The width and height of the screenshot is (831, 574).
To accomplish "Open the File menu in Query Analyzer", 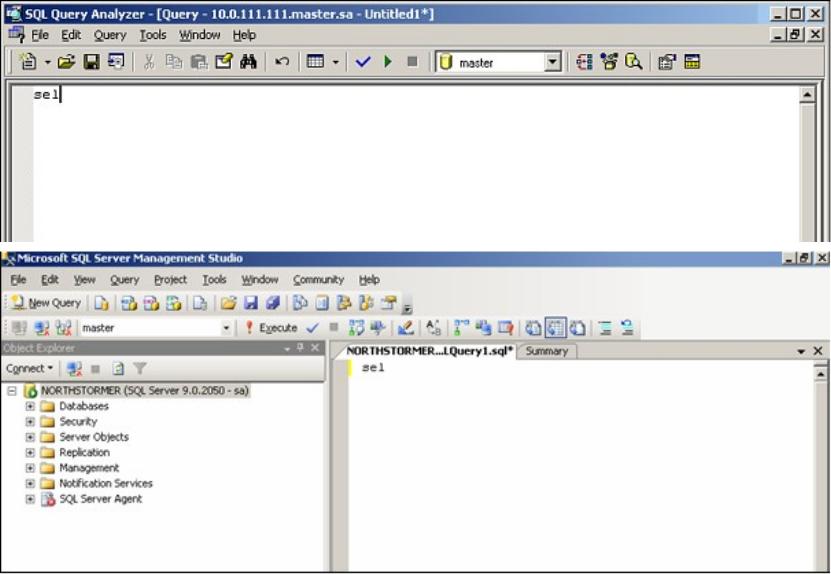I will [x=40, y=35].
